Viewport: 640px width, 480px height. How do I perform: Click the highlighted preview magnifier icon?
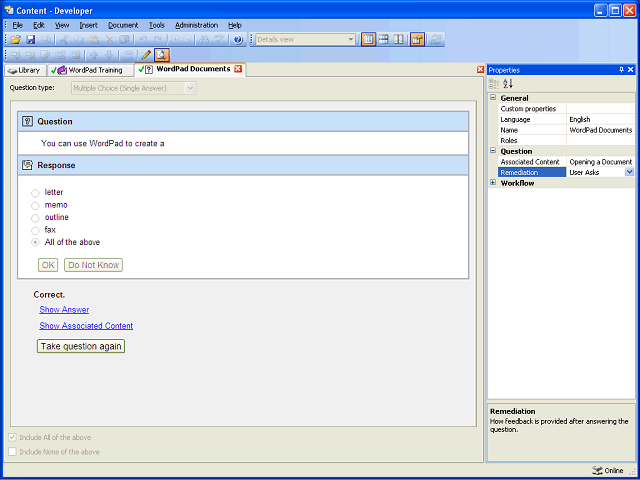click(162, 55)
